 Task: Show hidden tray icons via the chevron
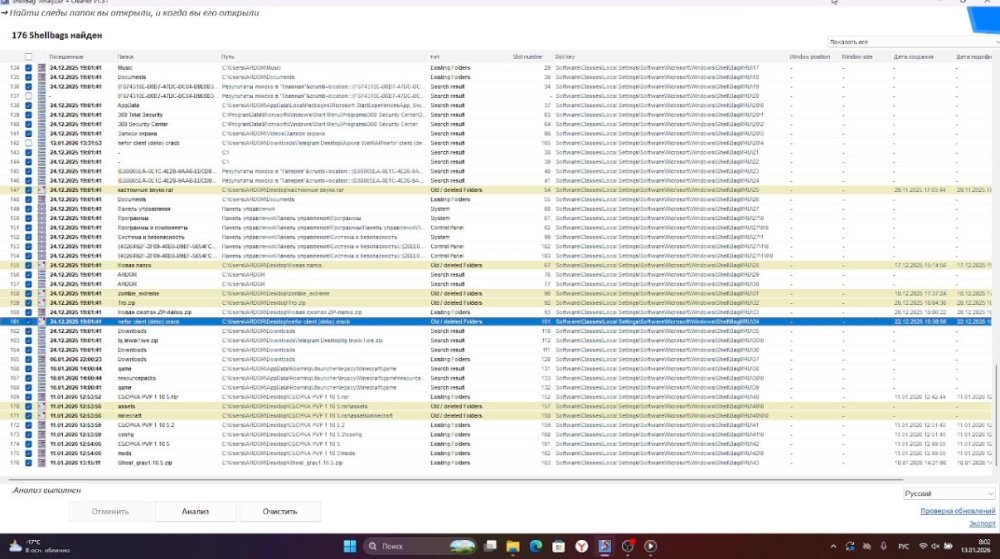click(x=833, y=546)
